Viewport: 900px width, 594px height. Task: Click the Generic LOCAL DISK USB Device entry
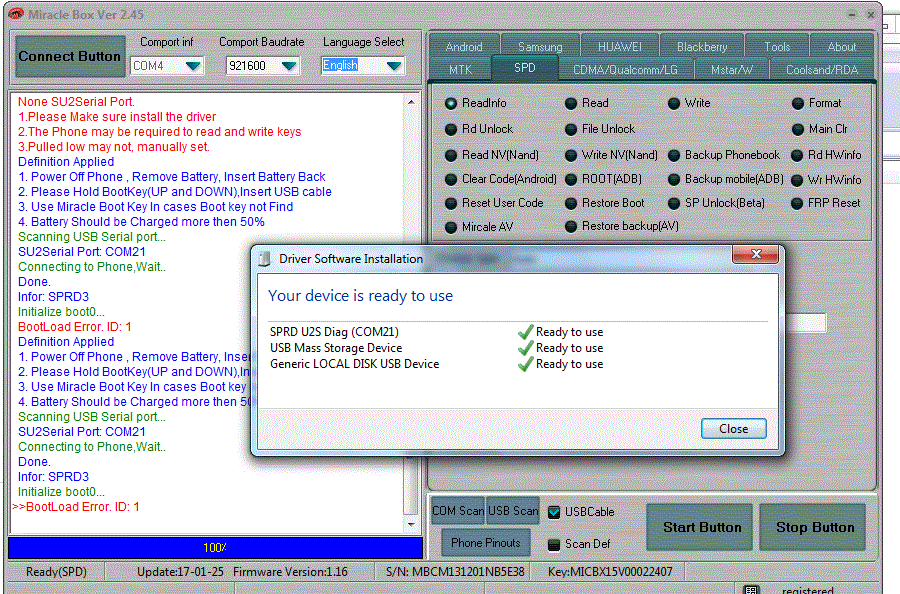pyautogui.click(x=354, y=364)
